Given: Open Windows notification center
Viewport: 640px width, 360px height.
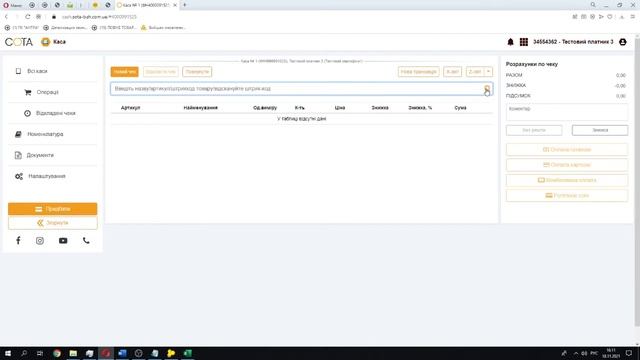Looking at the screenshot, I should tap(629, 353).
